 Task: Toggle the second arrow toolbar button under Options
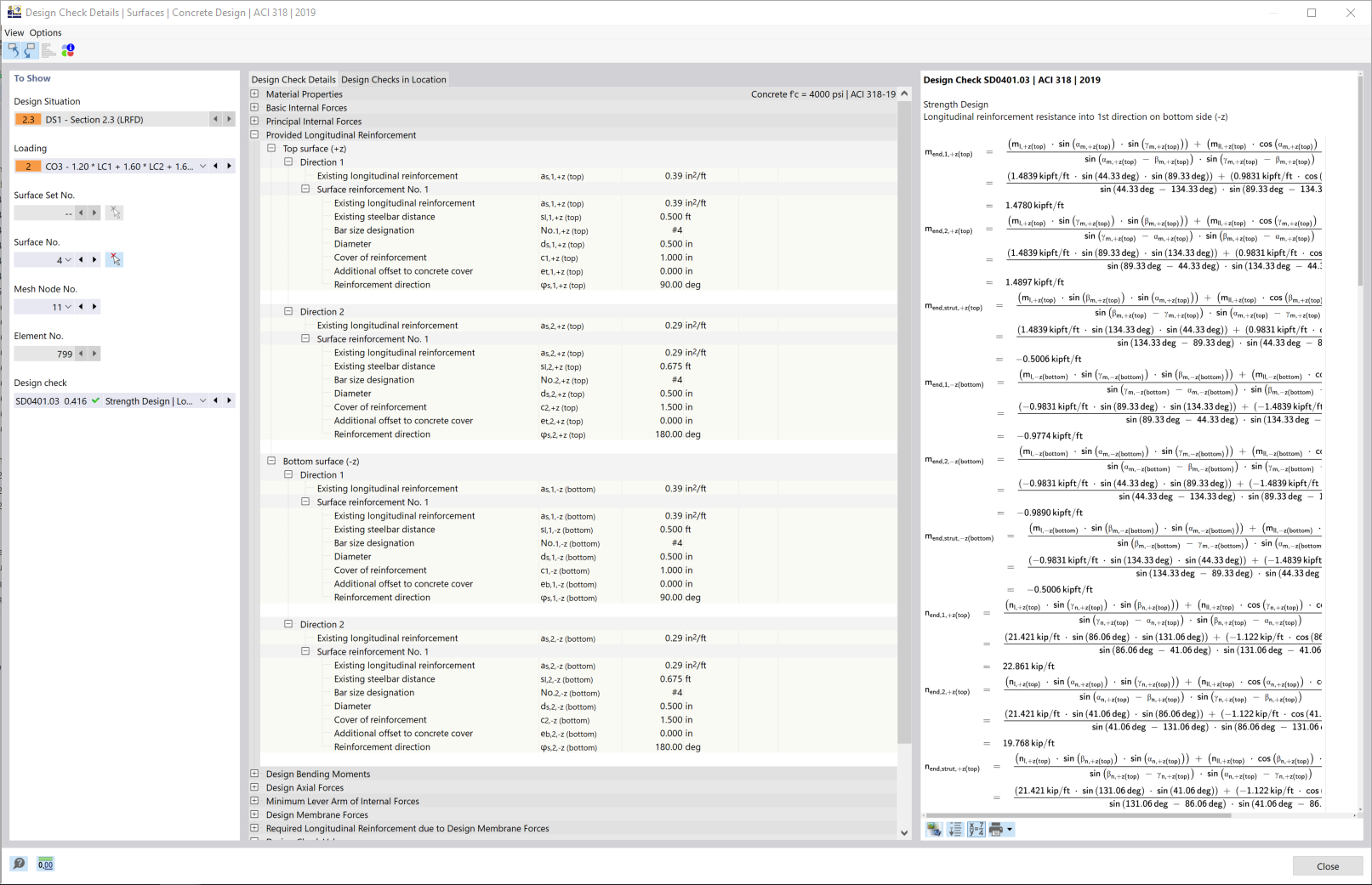pos(31,51)
